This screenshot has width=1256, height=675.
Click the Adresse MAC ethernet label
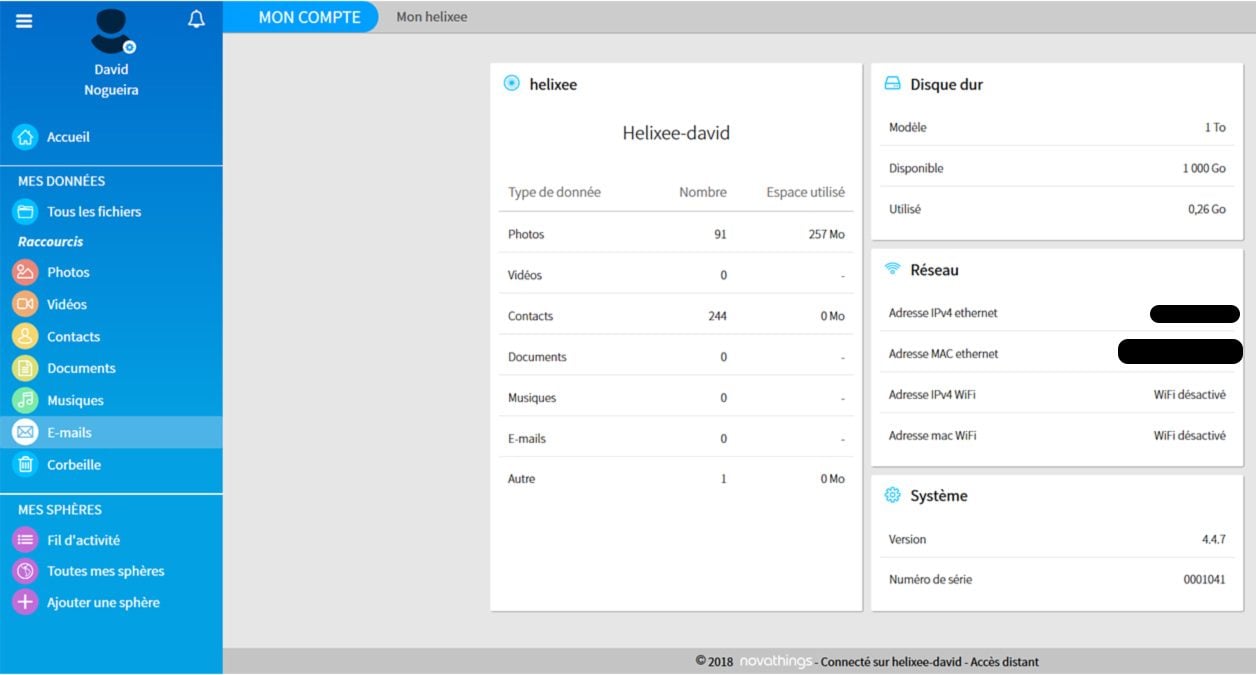point(943,354)
